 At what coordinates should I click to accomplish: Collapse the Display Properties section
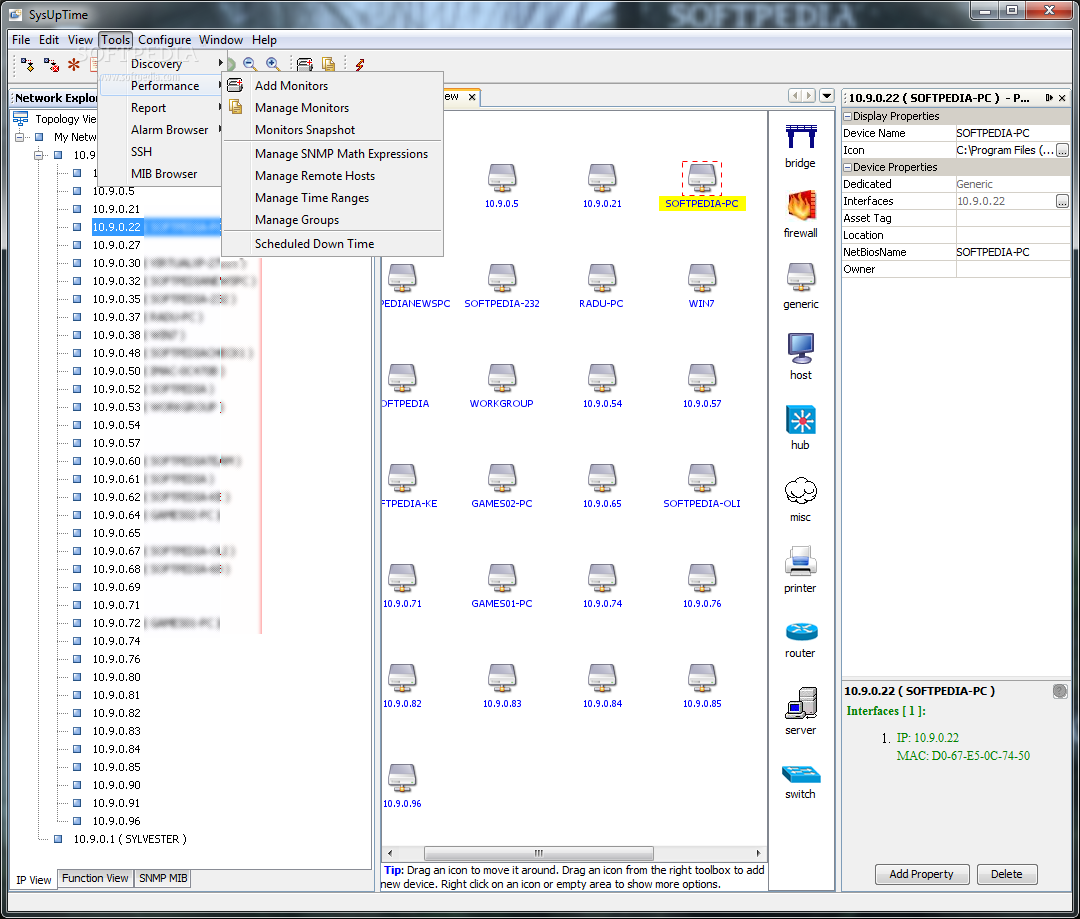pos(848,116)
